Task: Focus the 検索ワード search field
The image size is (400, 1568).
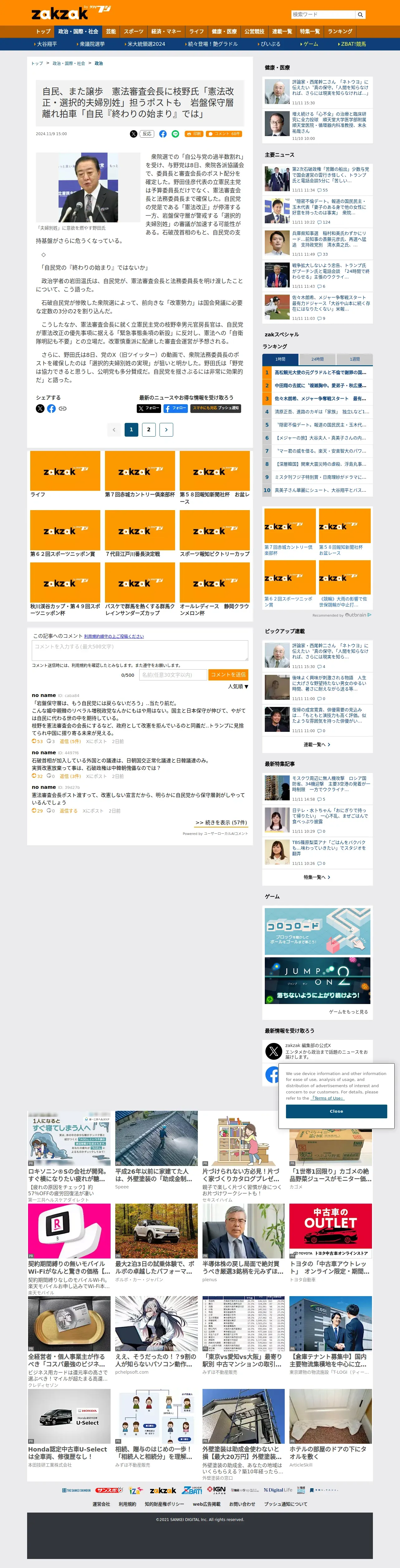Action: coord(323,15)
